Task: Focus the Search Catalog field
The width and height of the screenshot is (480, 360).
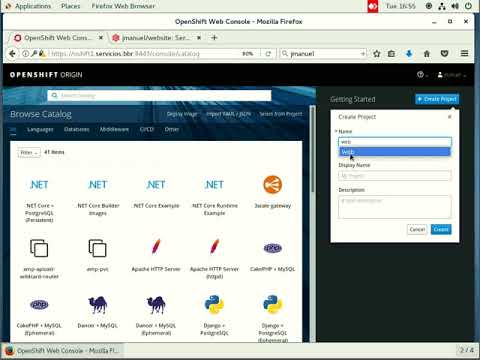Action: (x=159, y=96)
